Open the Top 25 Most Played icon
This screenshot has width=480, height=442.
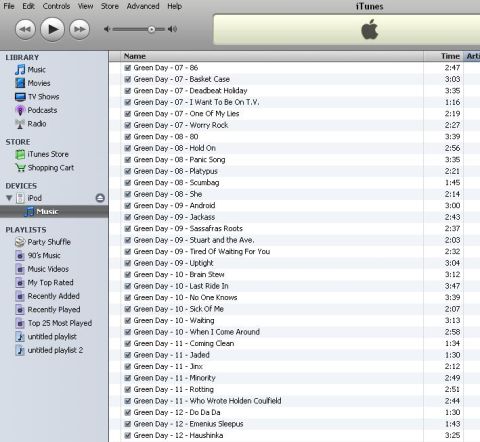tap(20, 323)
